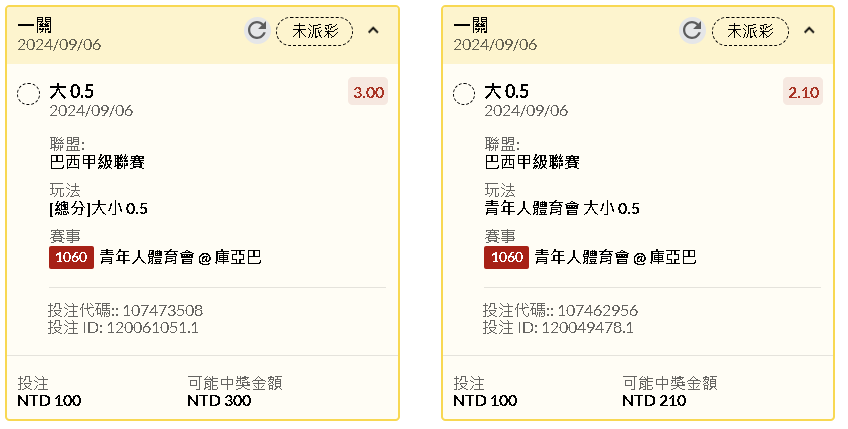Select dashed circle beside 大 0.5 in left card
848x429 pixels.
(x=28, y=94)
